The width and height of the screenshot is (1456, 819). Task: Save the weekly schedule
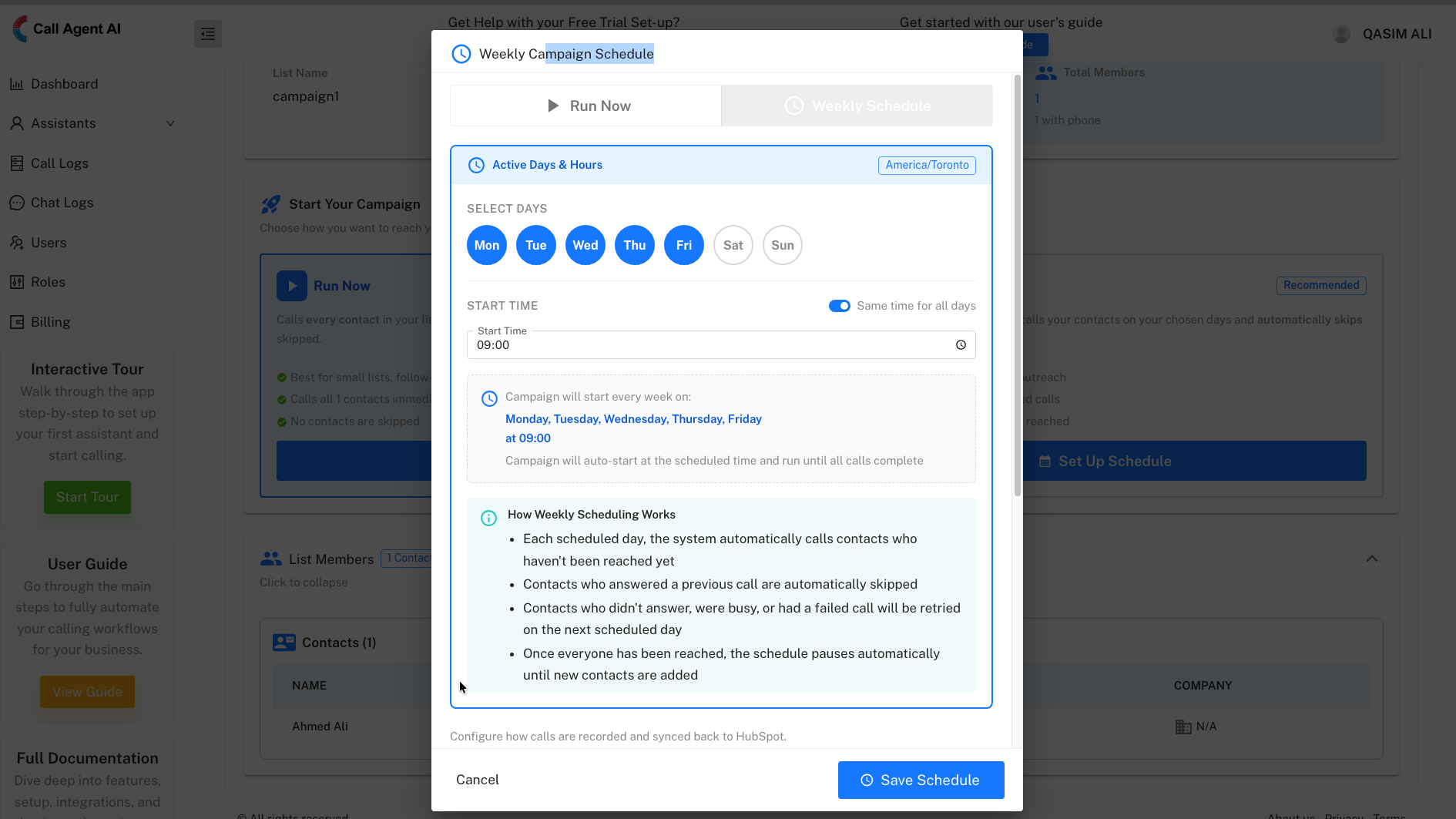(921, 780)
